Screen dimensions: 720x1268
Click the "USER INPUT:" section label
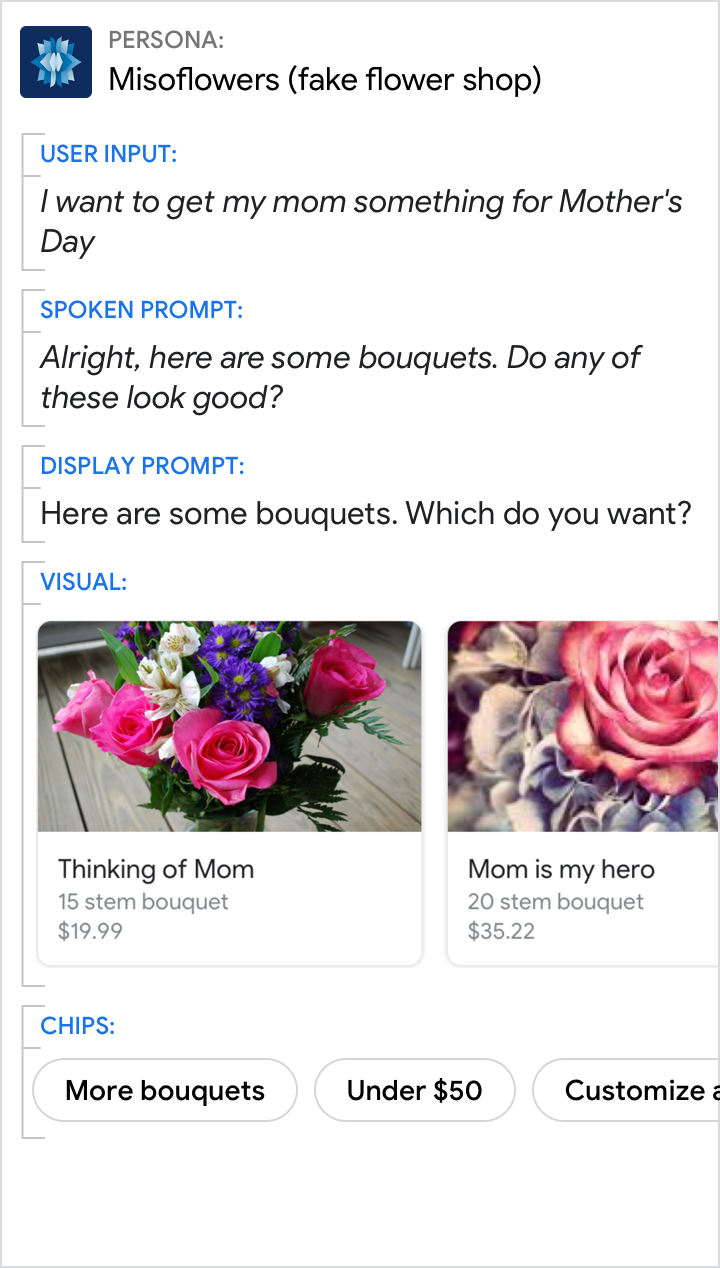109,154
